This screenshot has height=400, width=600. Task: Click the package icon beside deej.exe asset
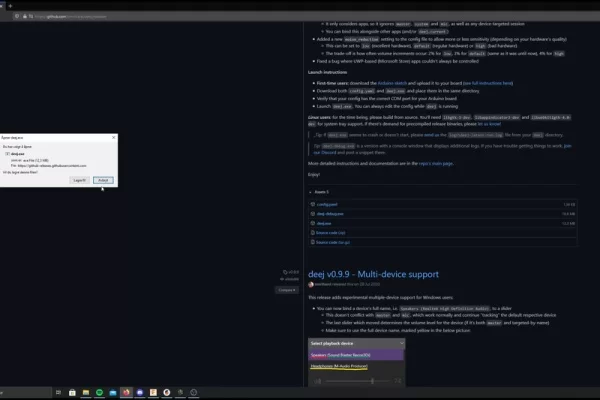(313, 223)
